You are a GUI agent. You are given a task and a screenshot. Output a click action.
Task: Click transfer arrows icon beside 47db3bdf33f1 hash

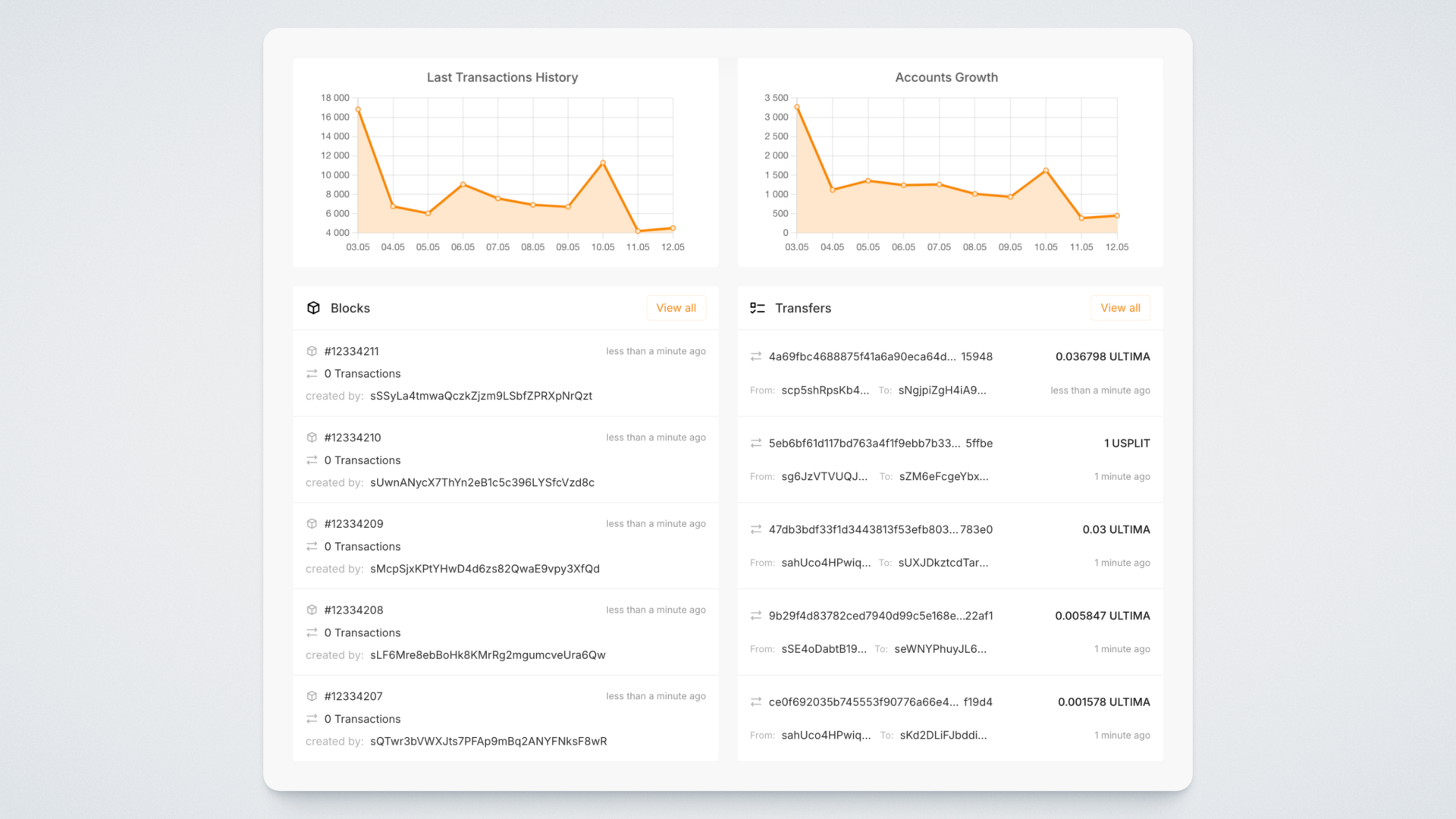pyautogui.click(x=756, y=529)
